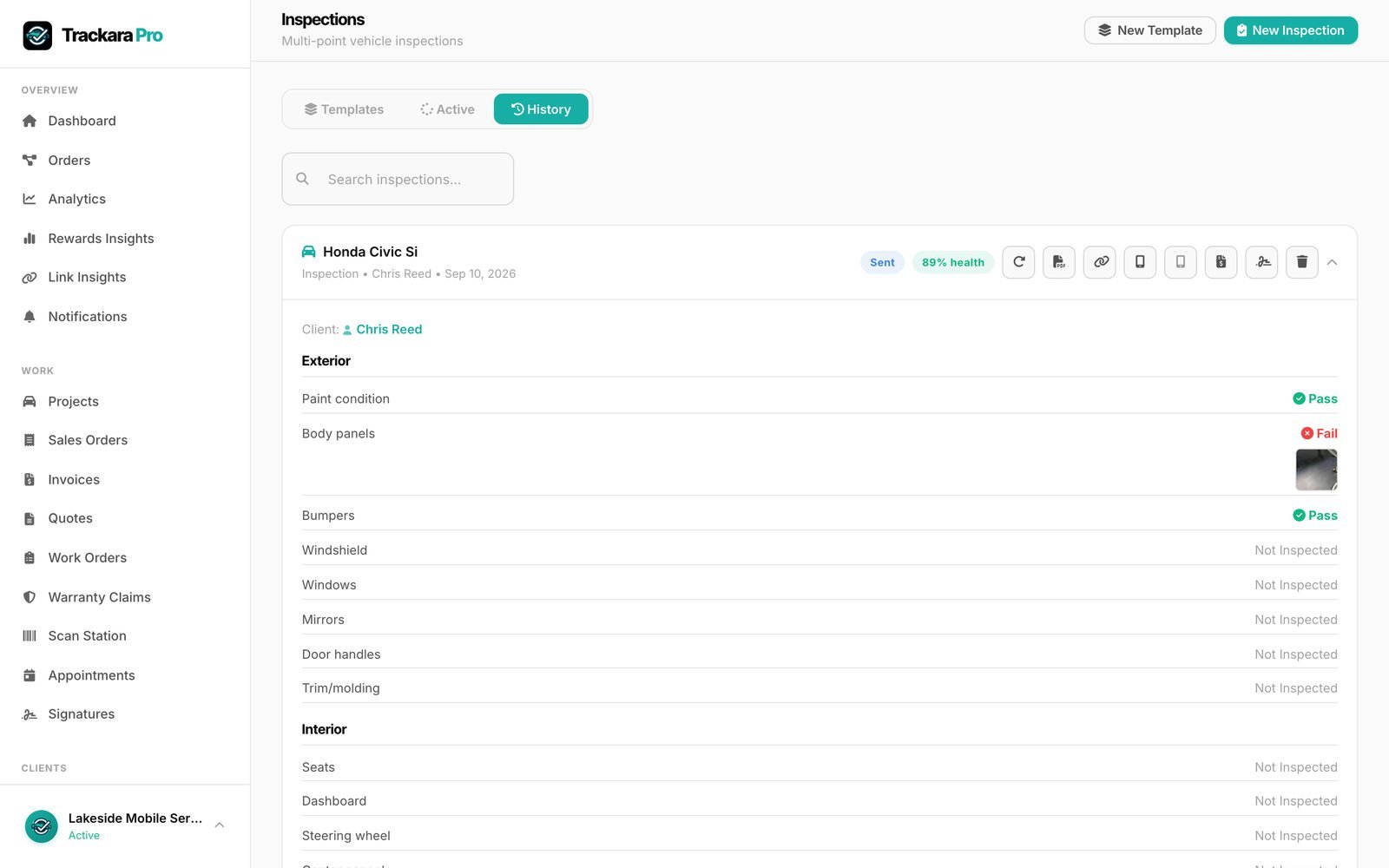Click Not Inspected status for Windshield

(x=1296, y=550)
